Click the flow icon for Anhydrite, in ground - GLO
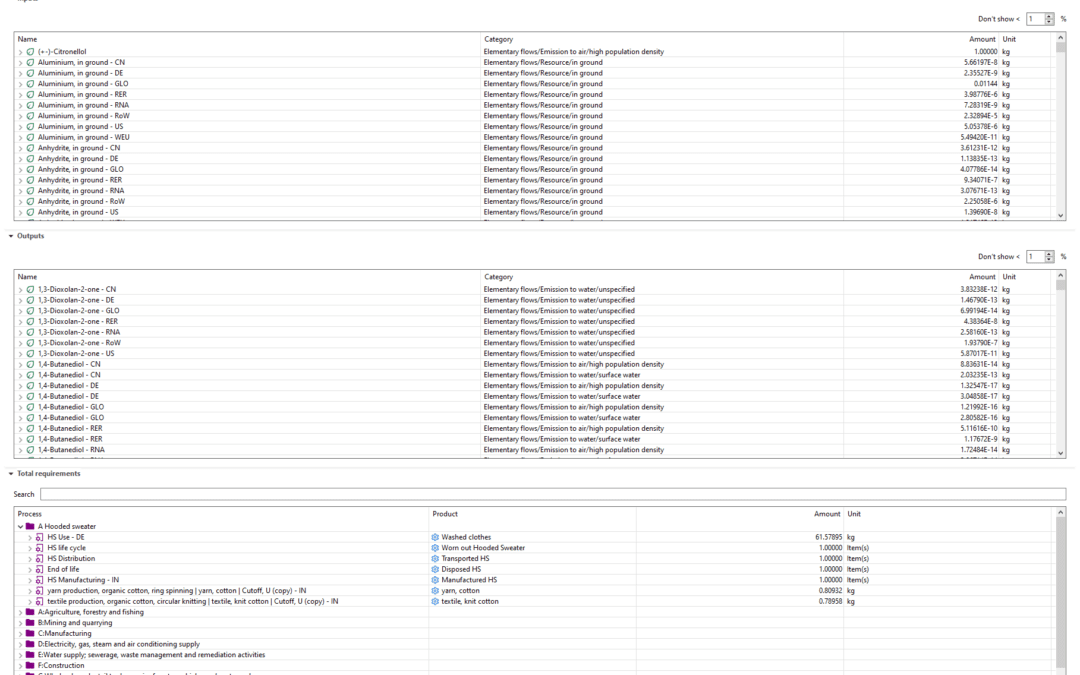Image resolution: width=1080 pixels, height=675 pixels. (x=31, y=170)
